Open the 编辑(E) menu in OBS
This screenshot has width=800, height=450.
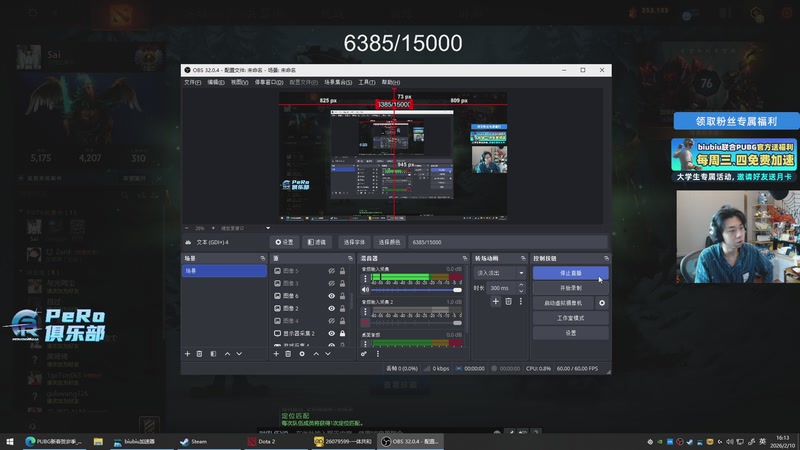[x=215, y=82]
